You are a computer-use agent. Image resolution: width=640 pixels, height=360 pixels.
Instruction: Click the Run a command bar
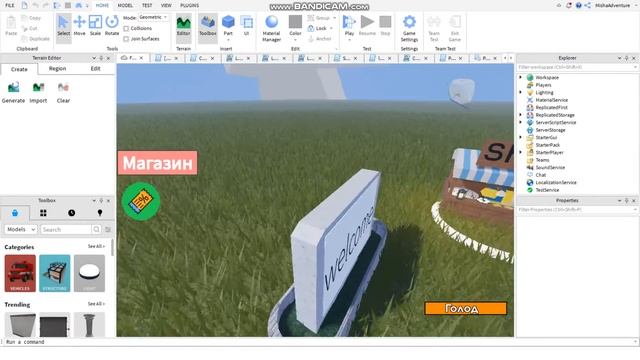pyautogui.click(x=319, y=342)
